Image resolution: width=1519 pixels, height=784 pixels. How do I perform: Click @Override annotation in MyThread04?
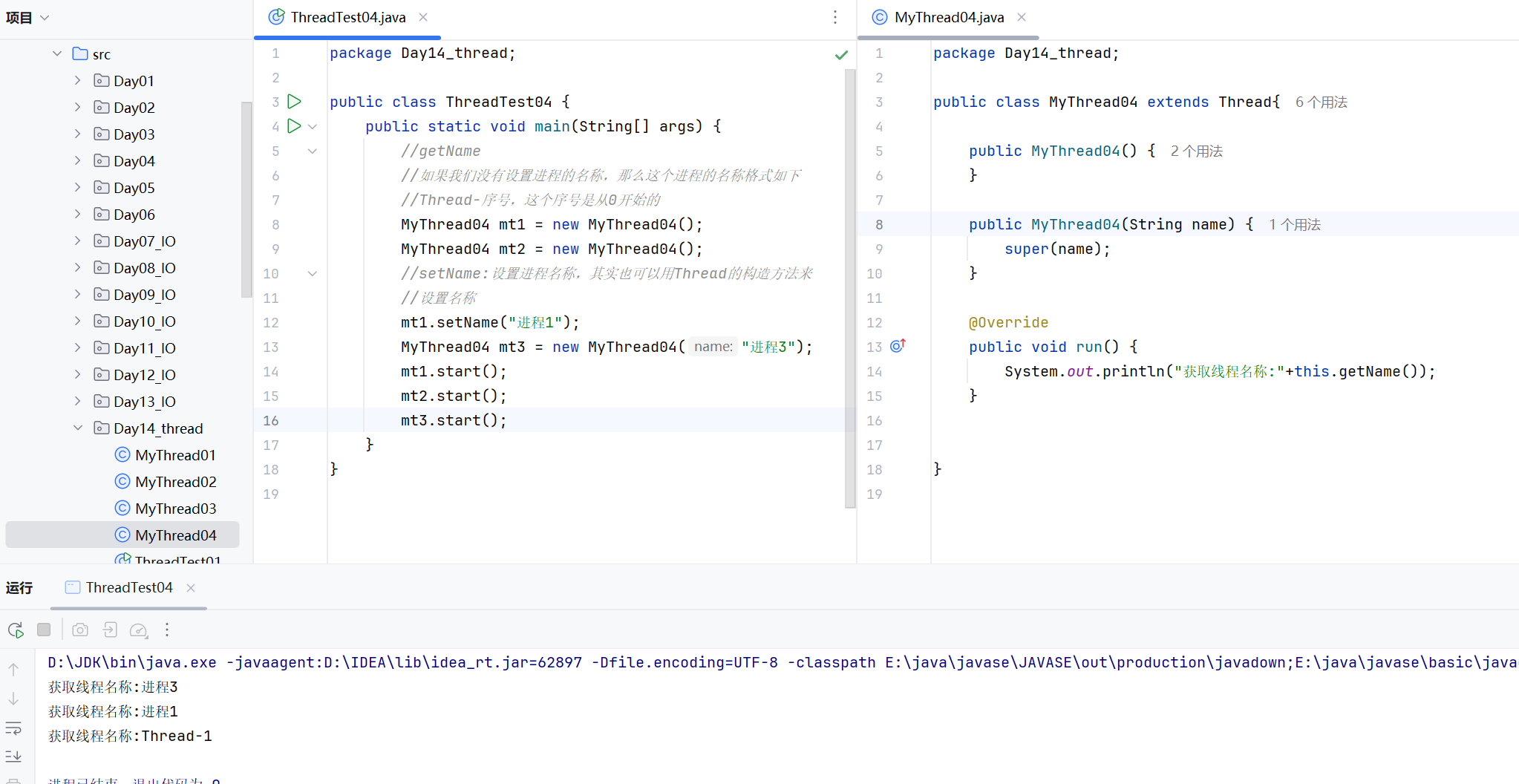pos(1008,322)
